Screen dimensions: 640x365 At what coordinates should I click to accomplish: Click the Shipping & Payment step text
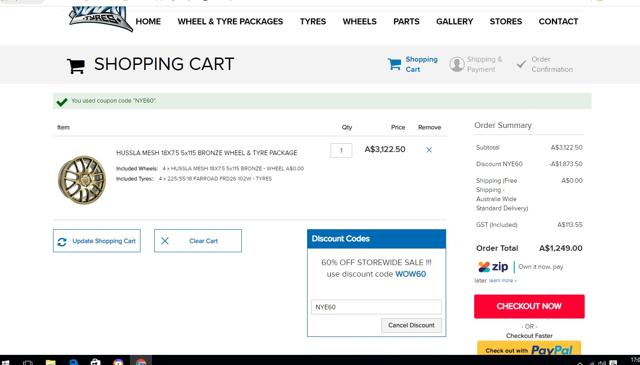tap(484, 65)
